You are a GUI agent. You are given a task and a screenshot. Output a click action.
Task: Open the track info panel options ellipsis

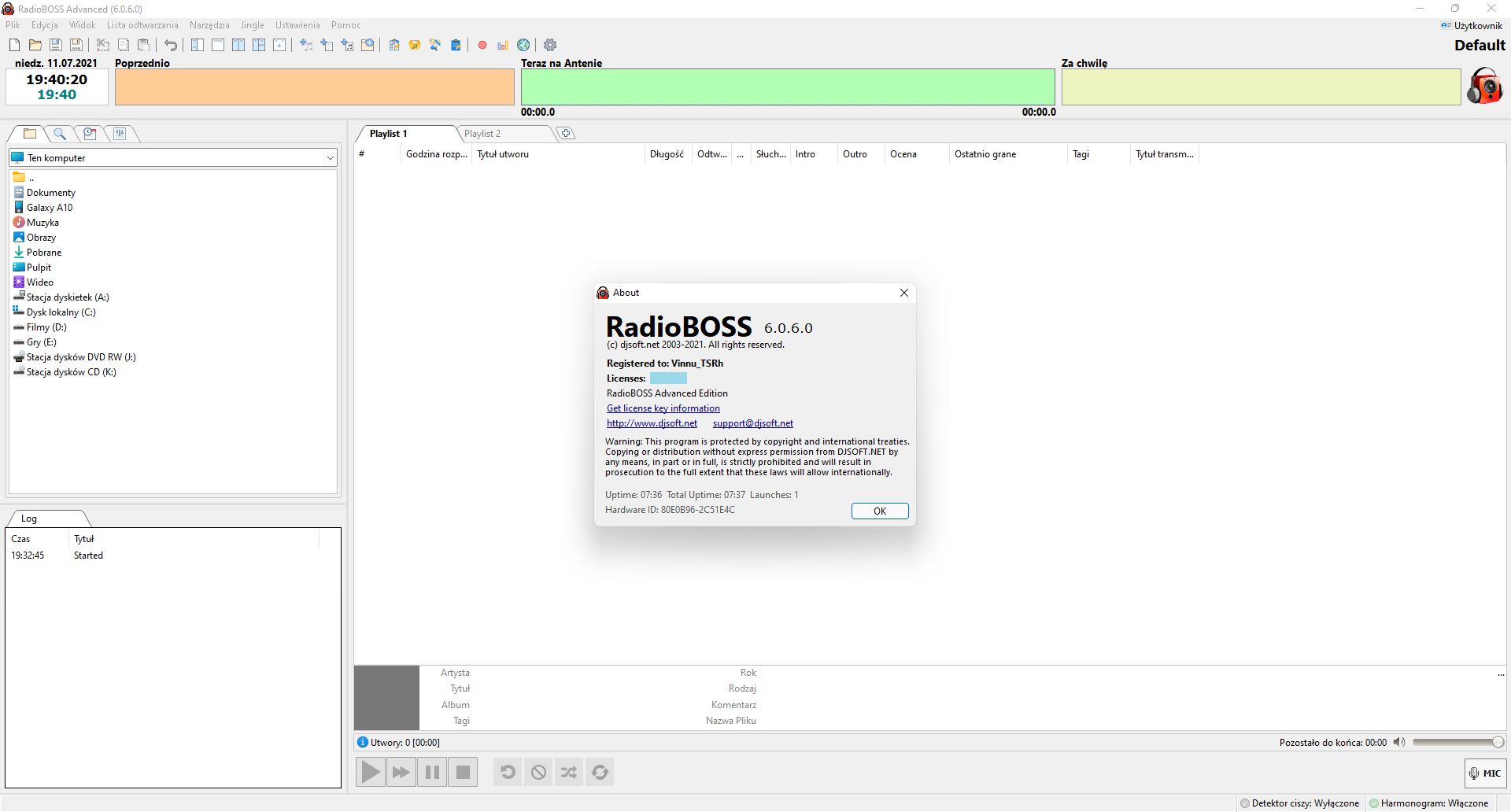[1501, 674]
